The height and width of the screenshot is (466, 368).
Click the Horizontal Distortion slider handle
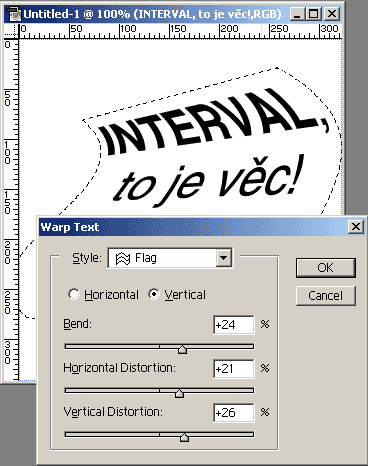(179, 393)
